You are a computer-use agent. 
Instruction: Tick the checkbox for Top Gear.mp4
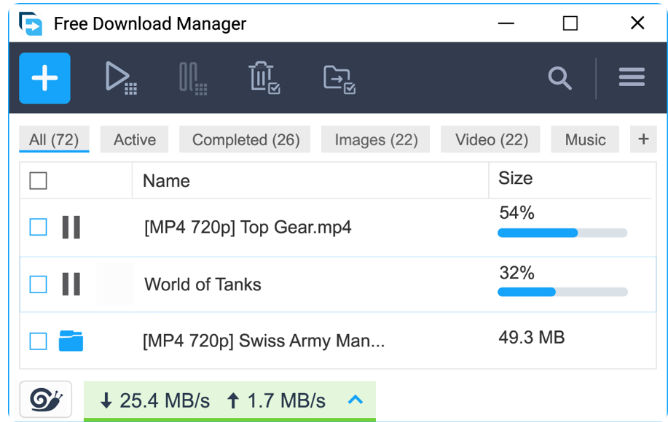click(x=38, y=228)
